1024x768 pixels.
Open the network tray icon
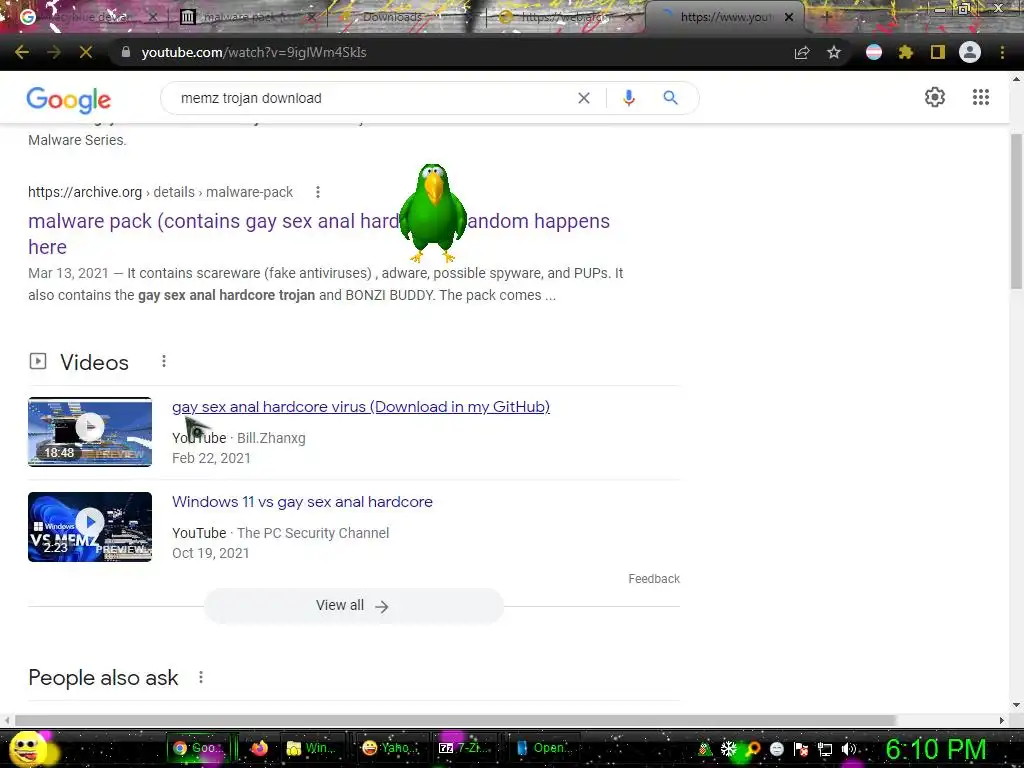point(825,749)
